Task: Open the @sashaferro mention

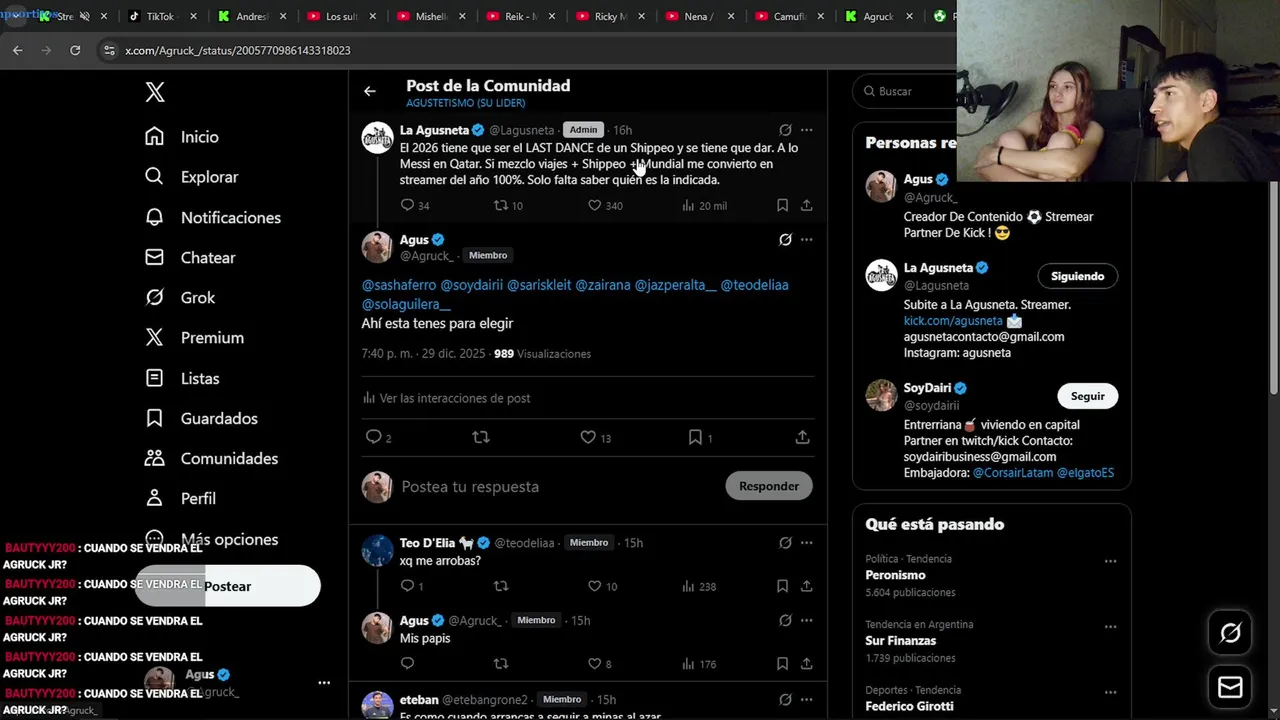Action: pos(399,285)
